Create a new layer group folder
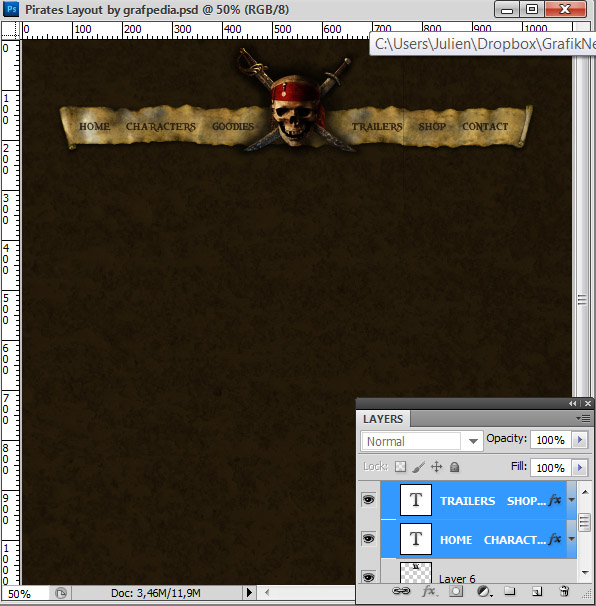The width and height of the screenshot is (596, 606). click(510, 591)
